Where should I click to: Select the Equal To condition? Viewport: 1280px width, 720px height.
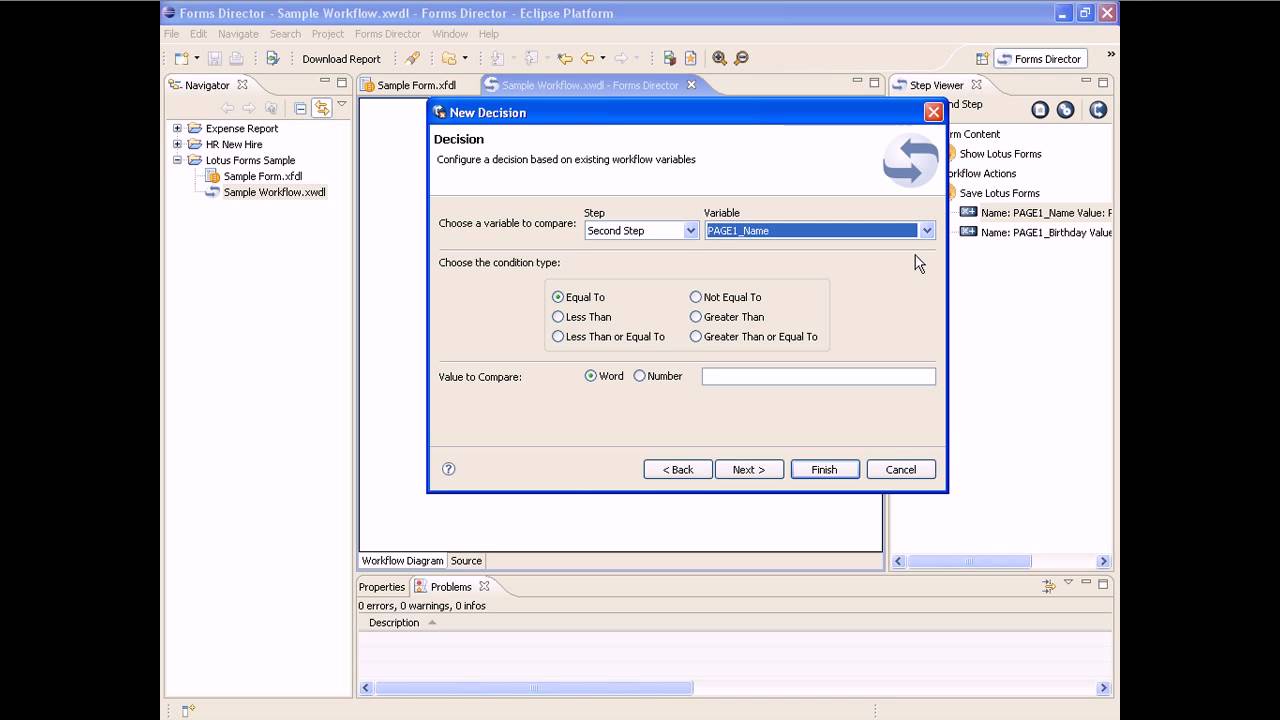click(x=558, y=297)
